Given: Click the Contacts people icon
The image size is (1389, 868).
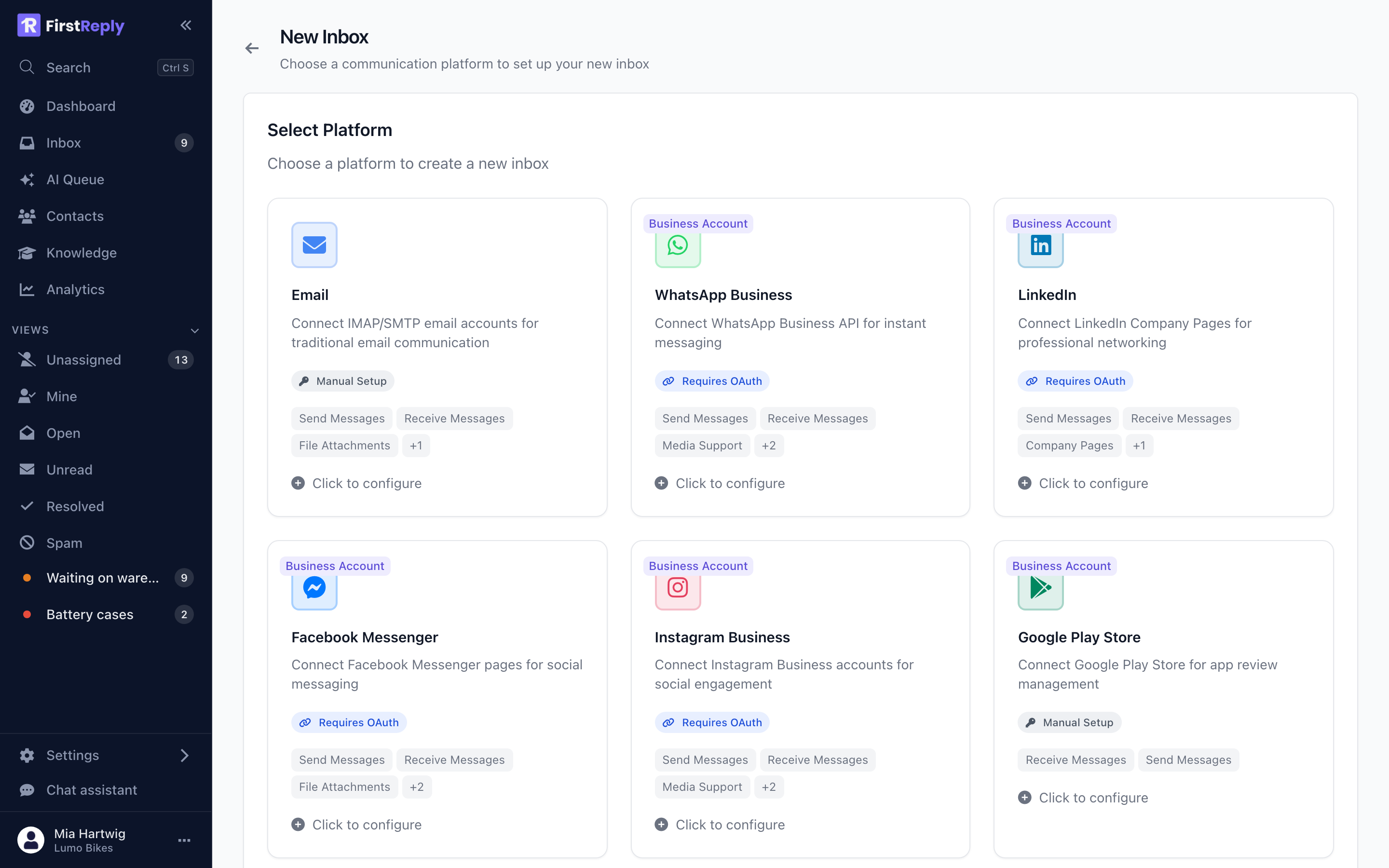Looking at the screenshot, I should click(x=27, y=217).
